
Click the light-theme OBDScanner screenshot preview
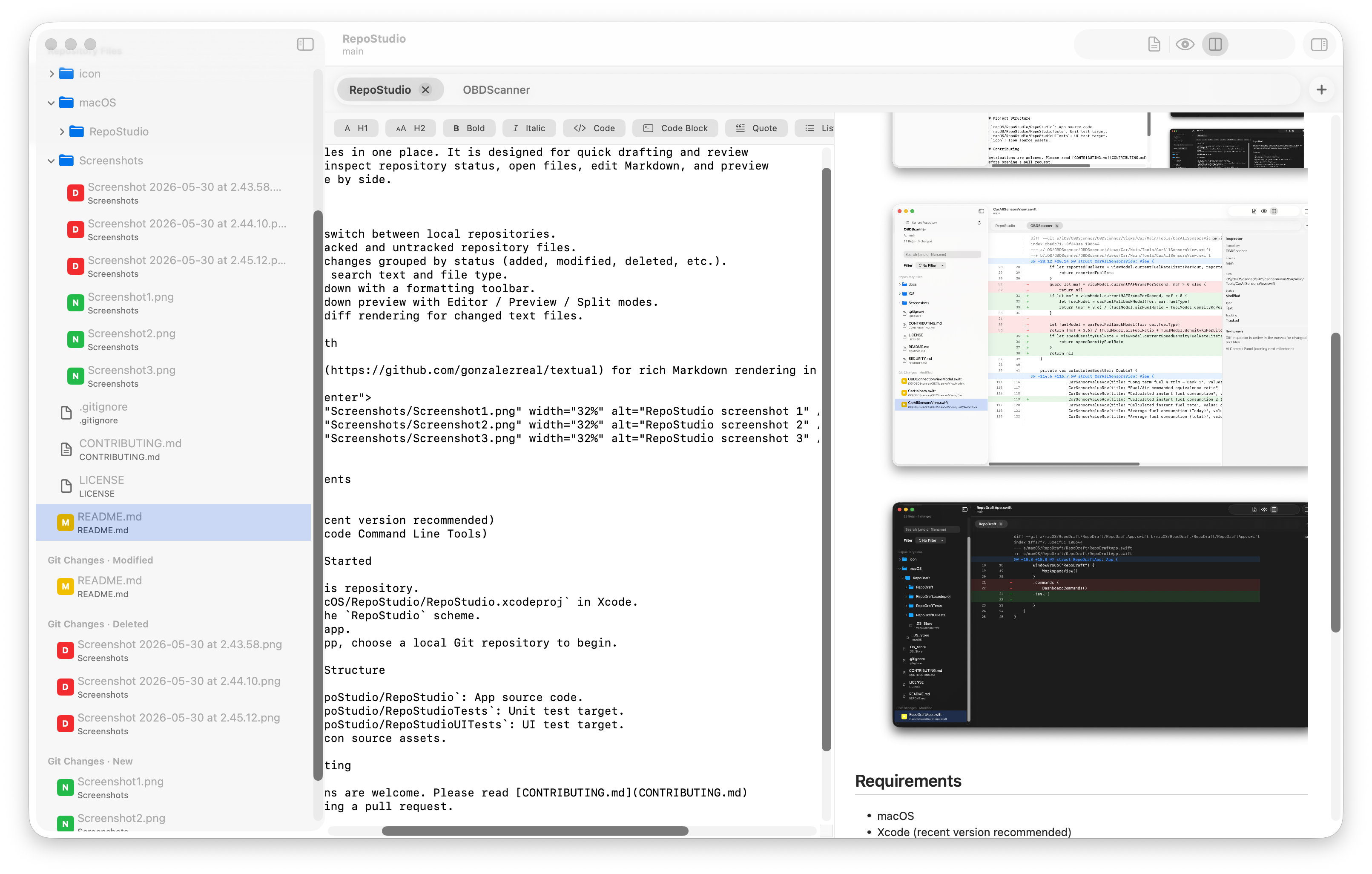click(1099, 335)
